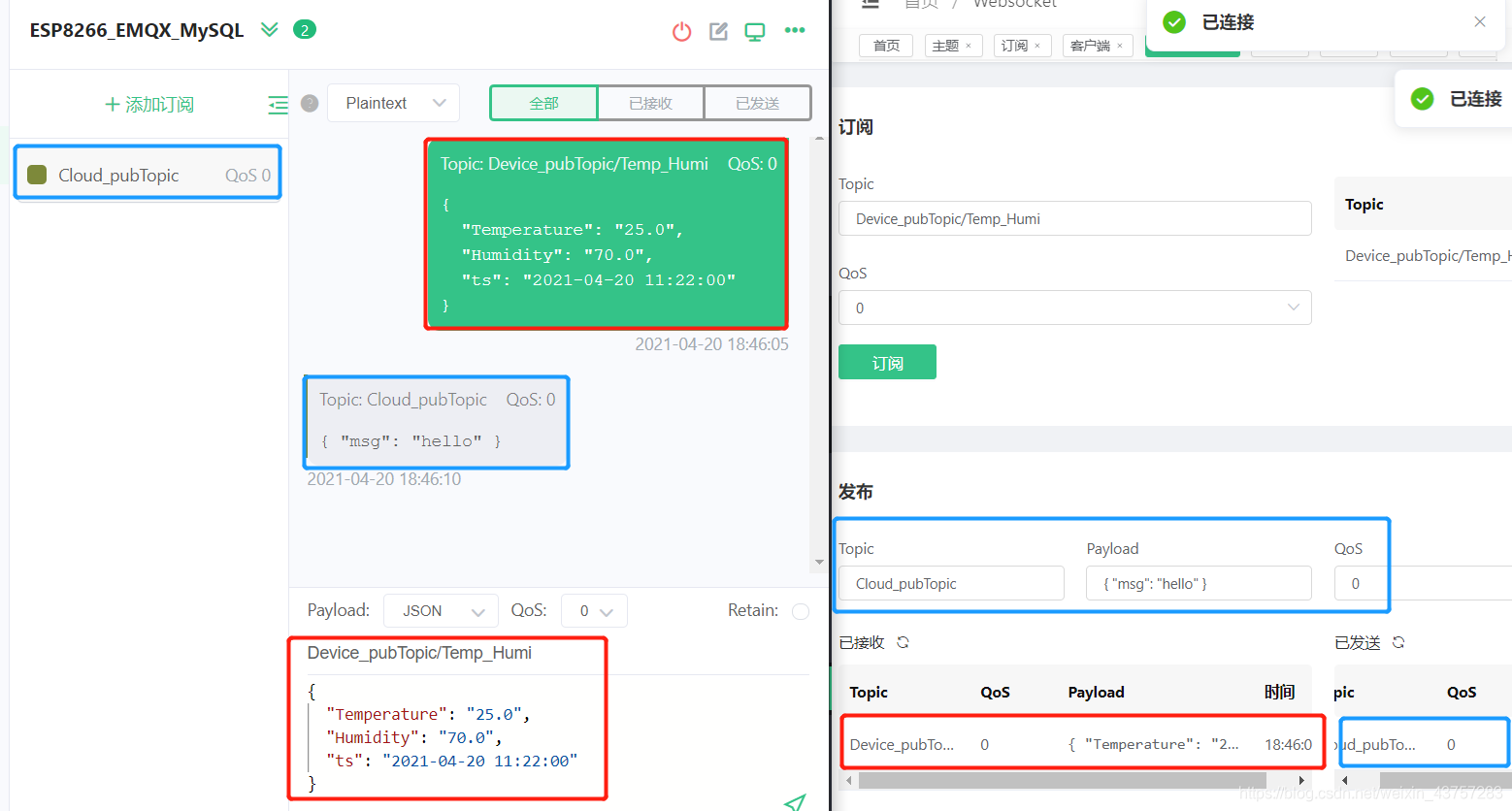The height and width of the screenshot is (811, 1512).
Task: Click the subscribe Topic field Device_pubTopic/Temp_Humi
Action: [1075, 218]
